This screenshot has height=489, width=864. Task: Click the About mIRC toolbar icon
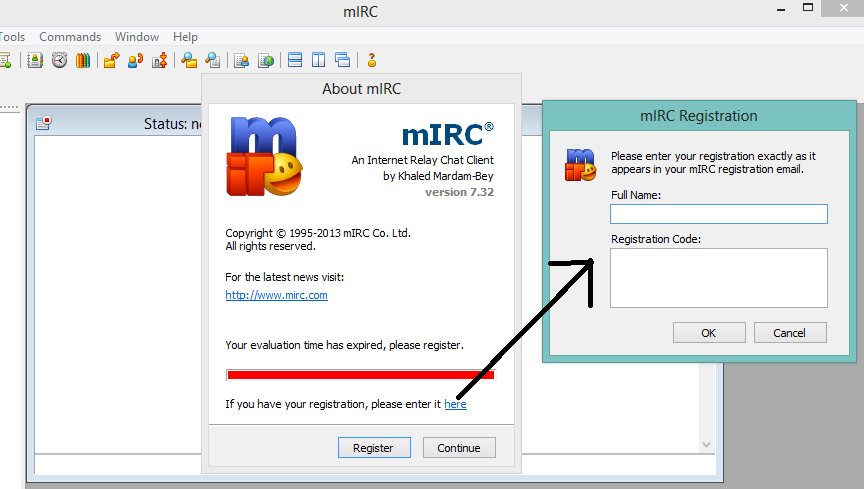click(x=372, y=60)
